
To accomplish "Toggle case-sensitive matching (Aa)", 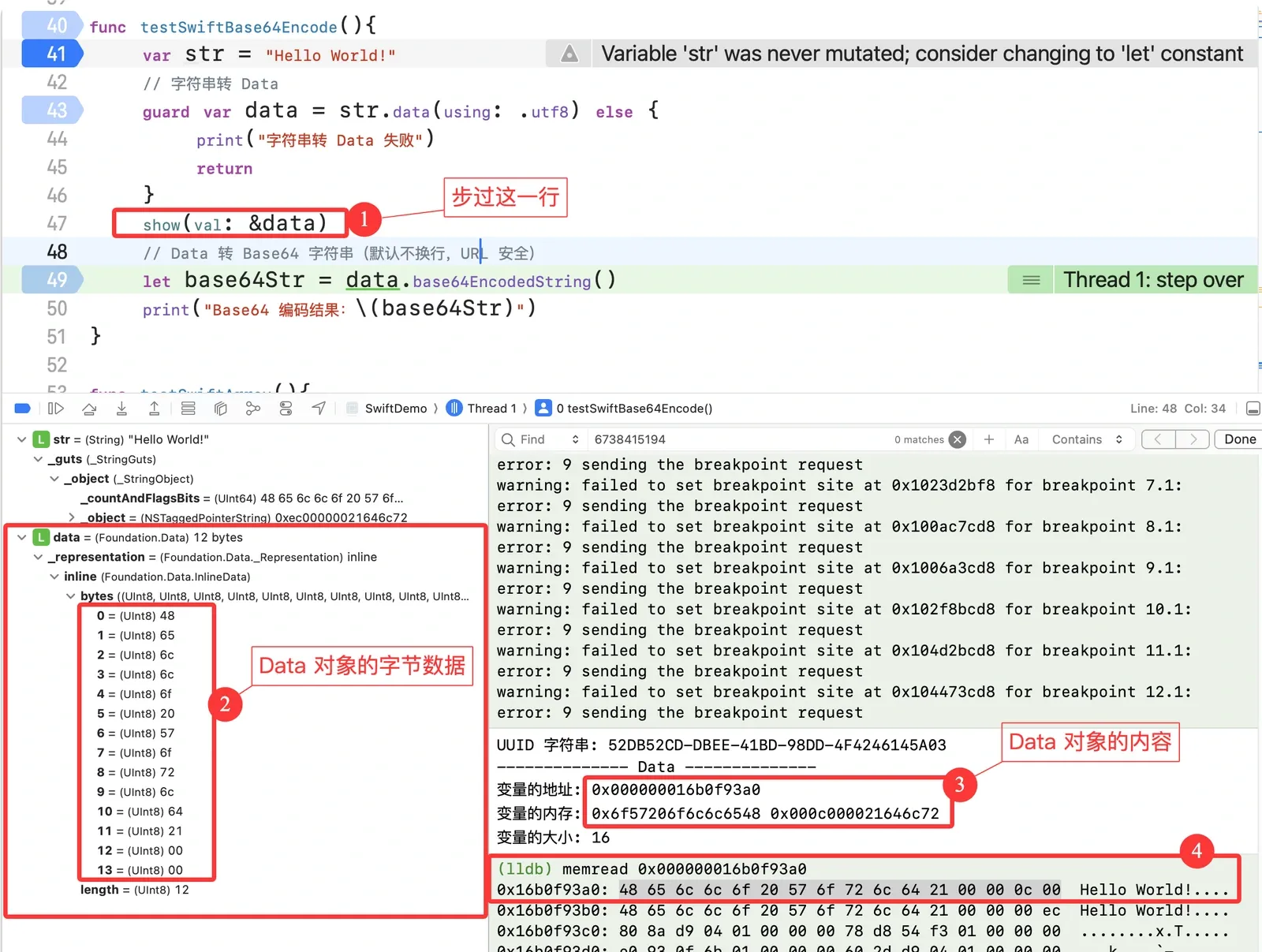I will coord(1021,439).
